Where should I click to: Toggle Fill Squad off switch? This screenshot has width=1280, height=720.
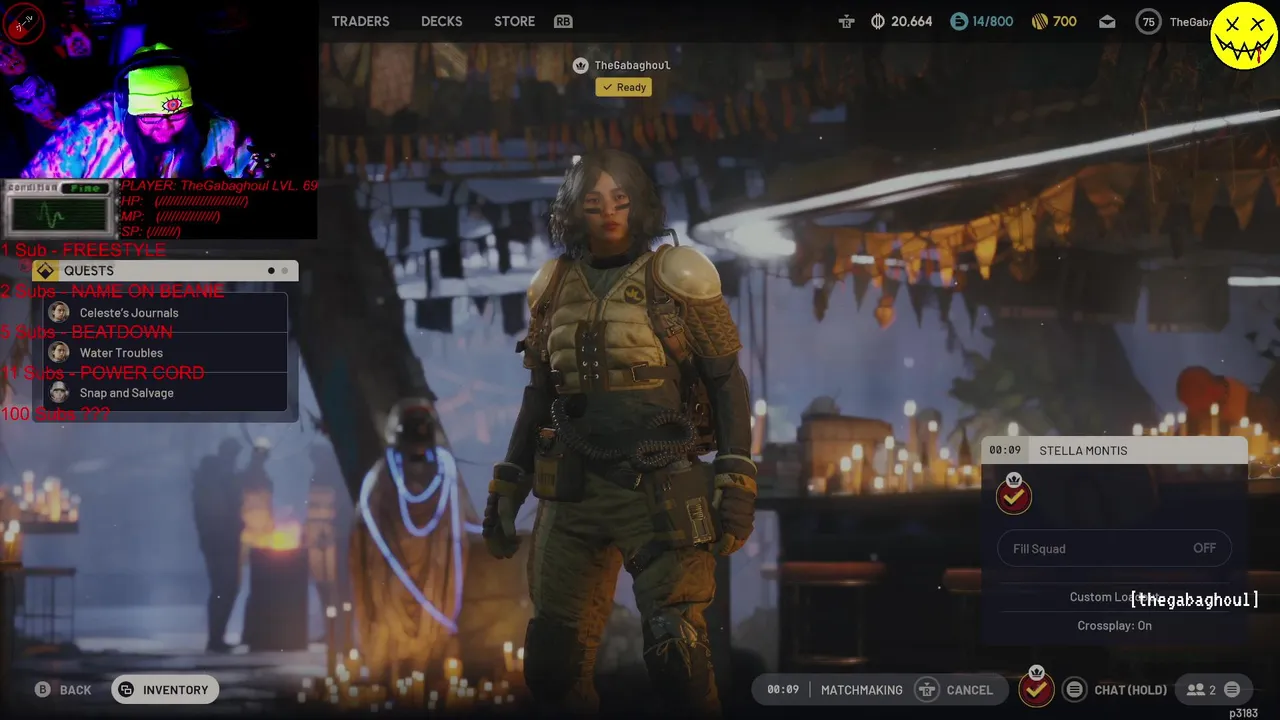tap(1115, 548)
